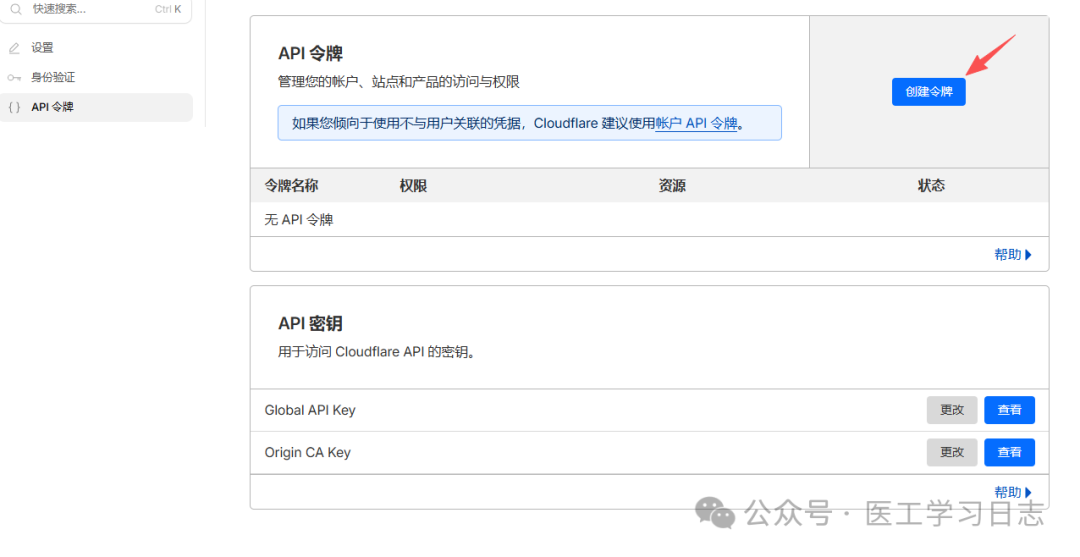
Task: Open the 帐户 API 令牌 link
Action: (x=696, y=124)
